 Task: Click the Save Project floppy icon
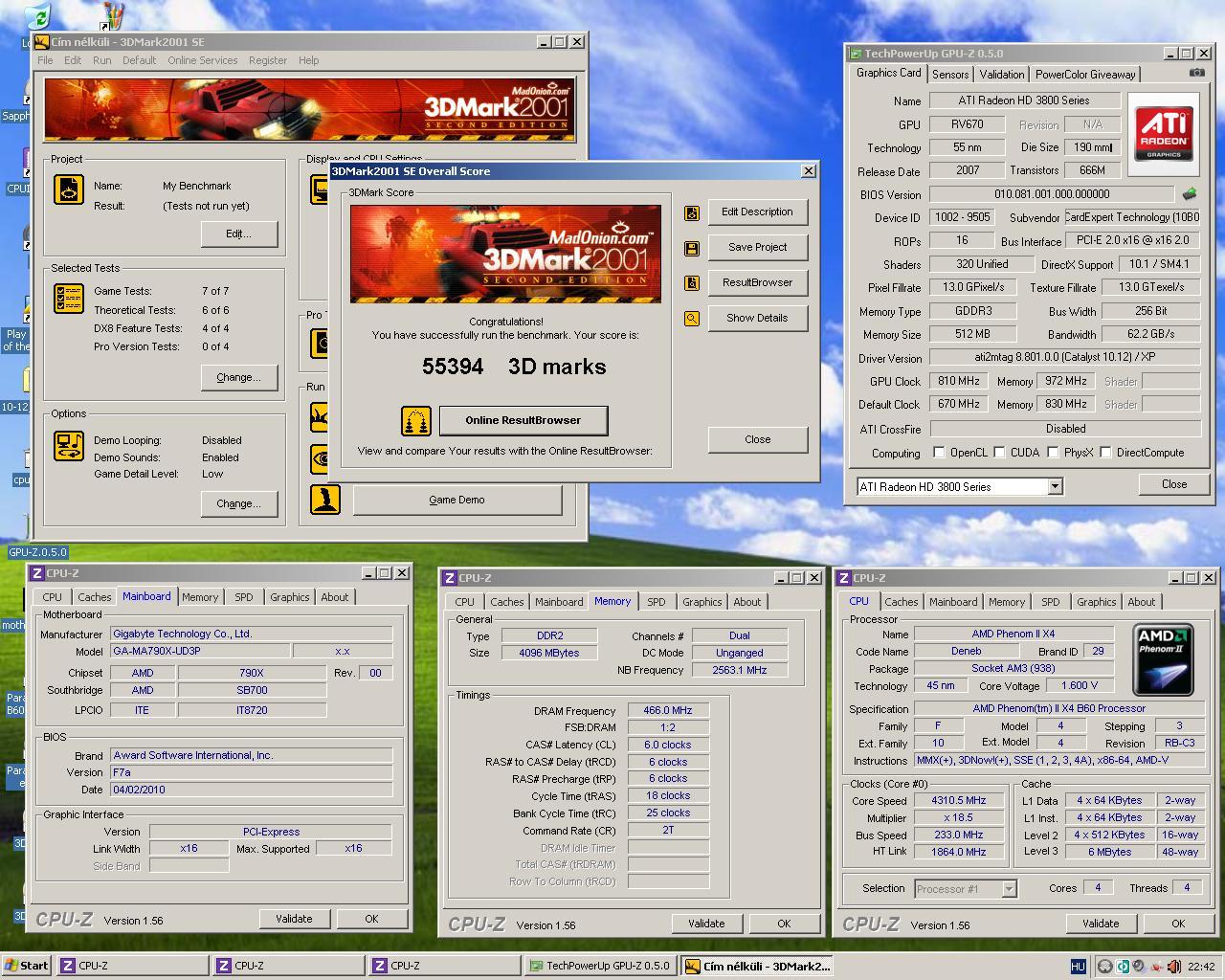tap(692, 248)
